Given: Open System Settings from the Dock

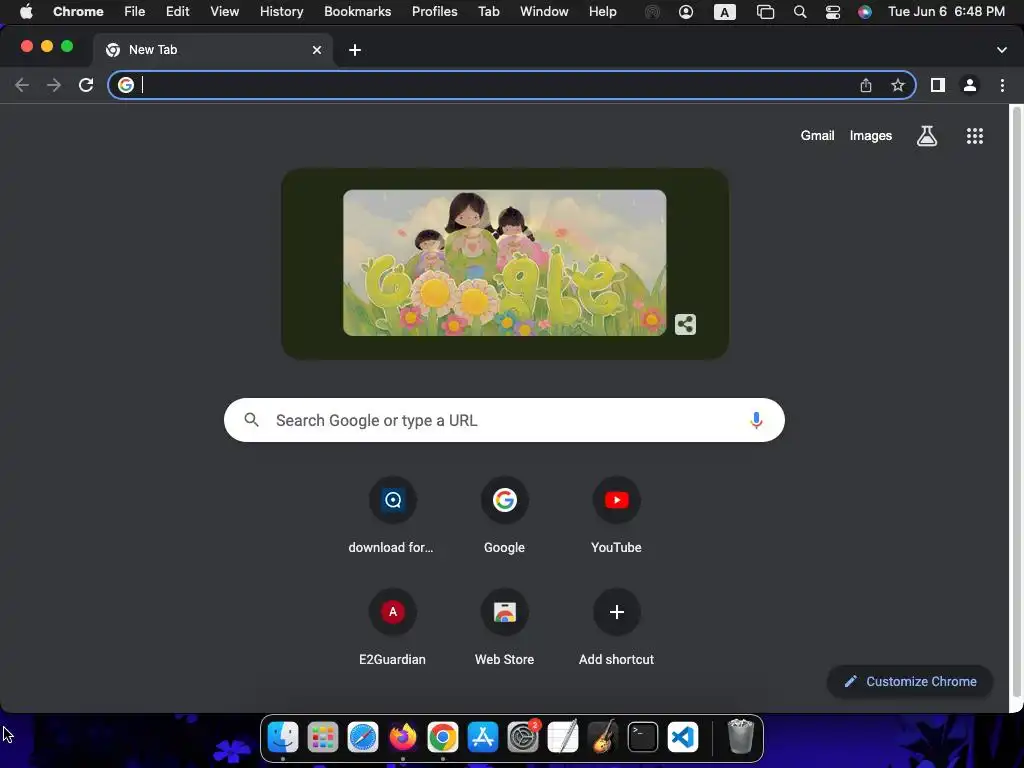Looking at the screenshot, I should point(523,737).
